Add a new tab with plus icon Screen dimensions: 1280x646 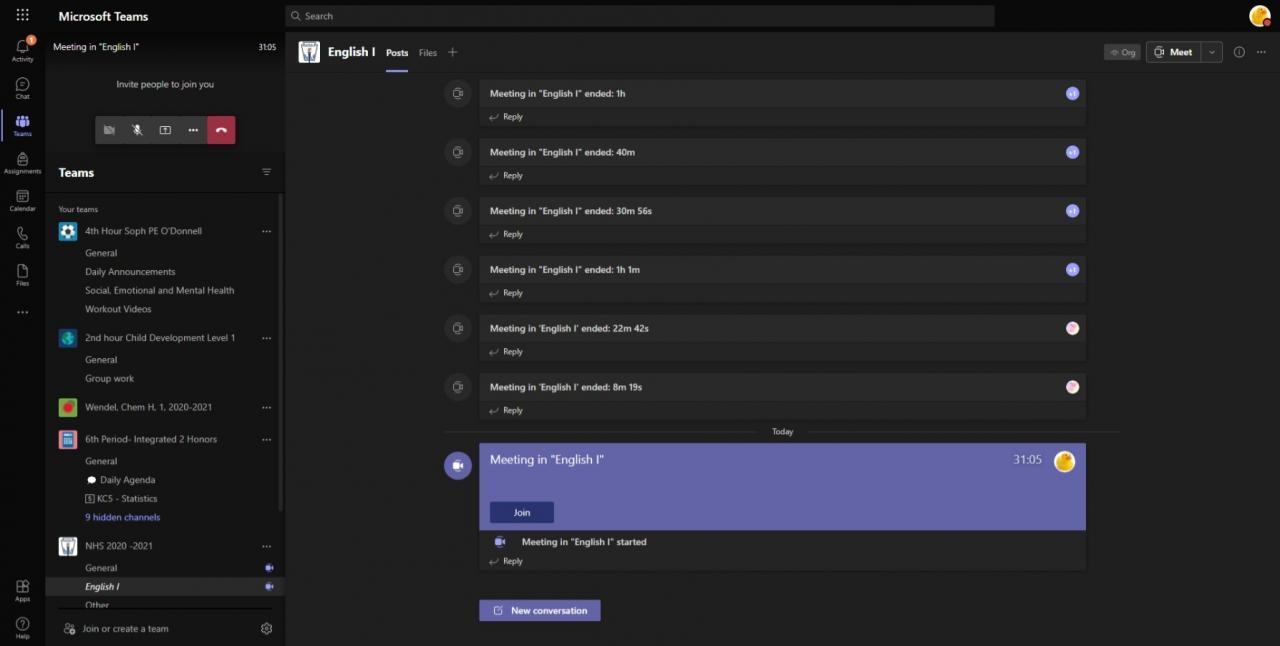click(x=452, y=52)
